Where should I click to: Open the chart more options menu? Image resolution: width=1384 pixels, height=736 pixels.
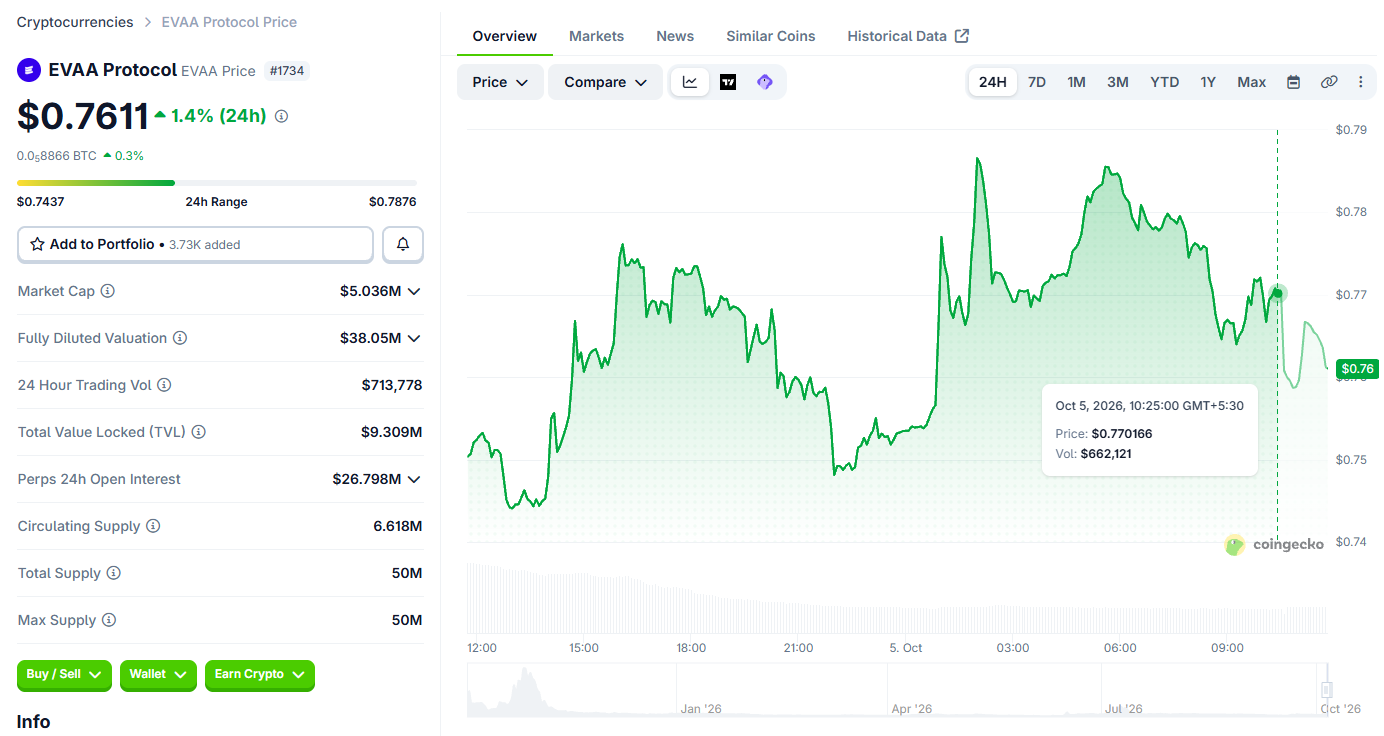coord(1361,82)
